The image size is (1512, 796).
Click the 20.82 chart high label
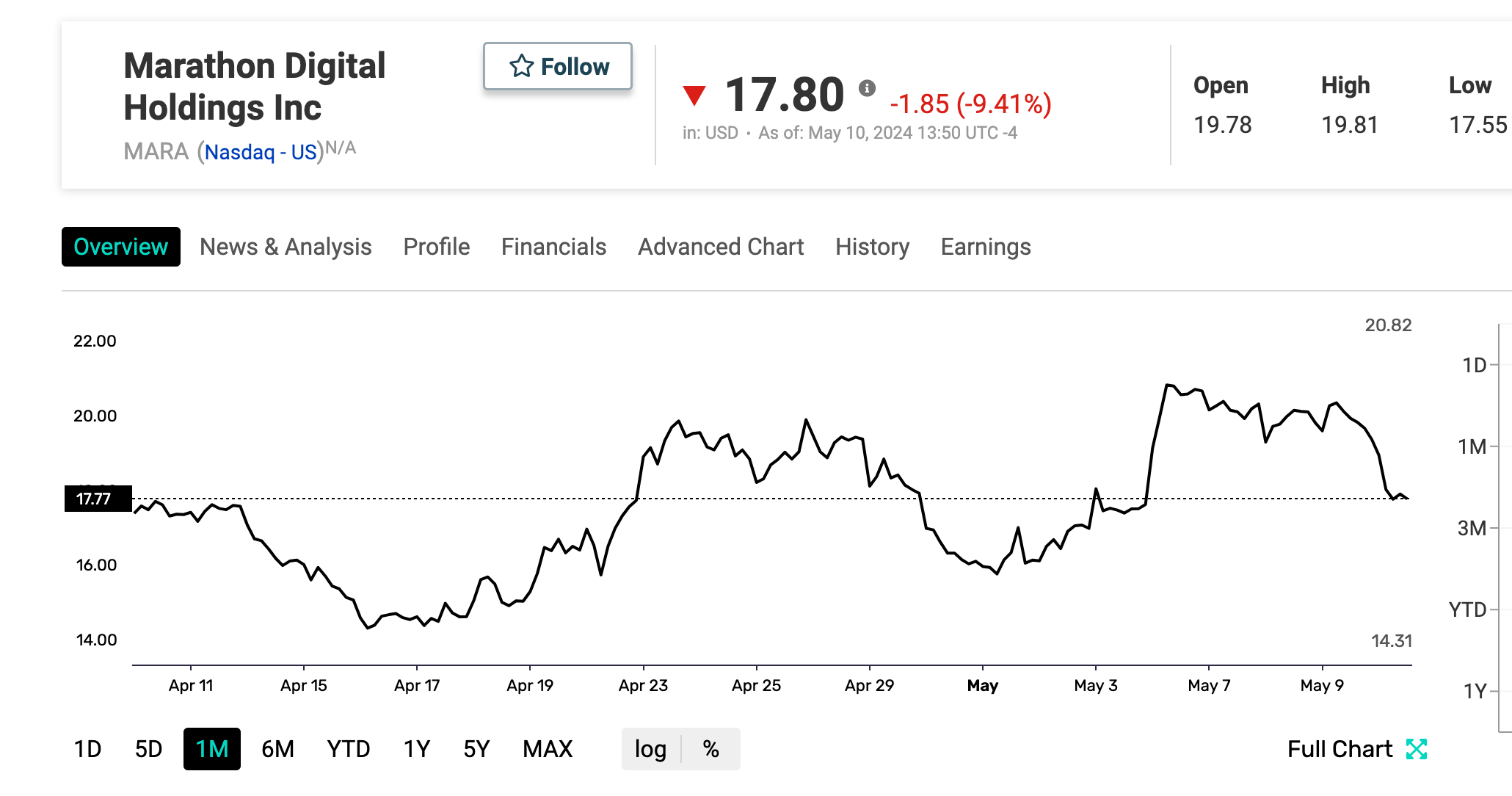(1388, 325)
